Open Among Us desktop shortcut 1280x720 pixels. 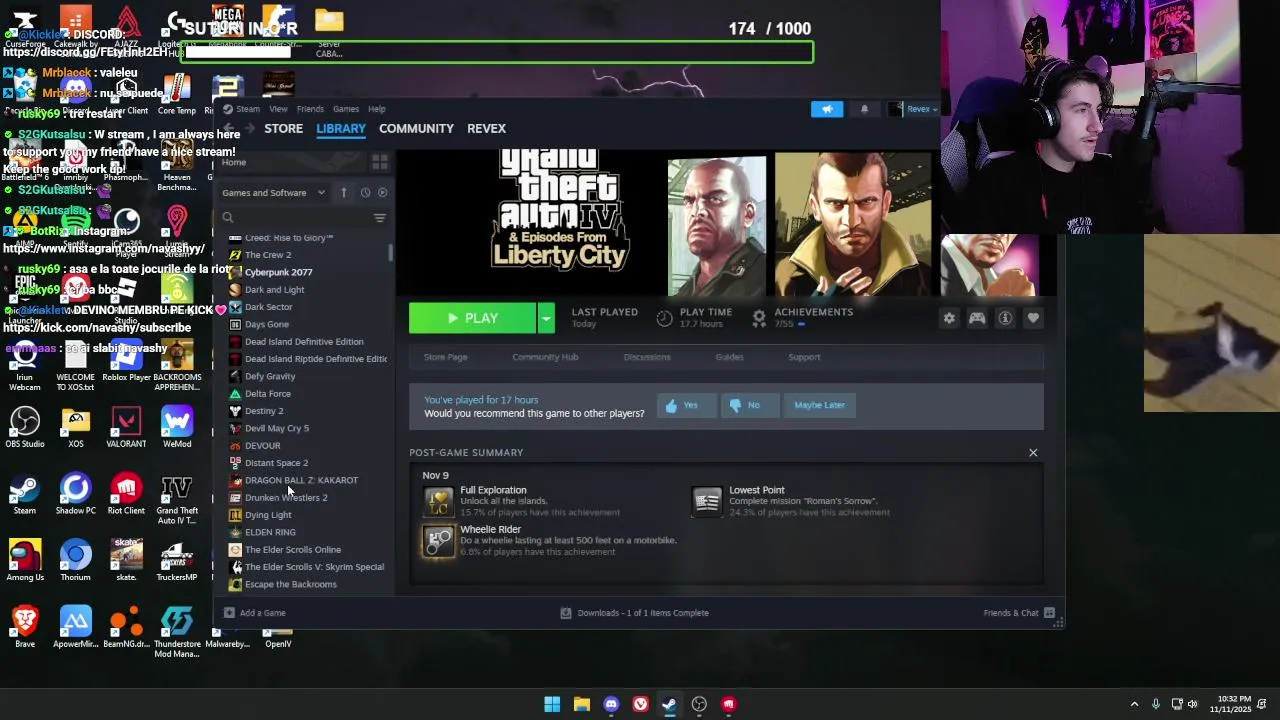pyautogui.click(x=25, y=560)
